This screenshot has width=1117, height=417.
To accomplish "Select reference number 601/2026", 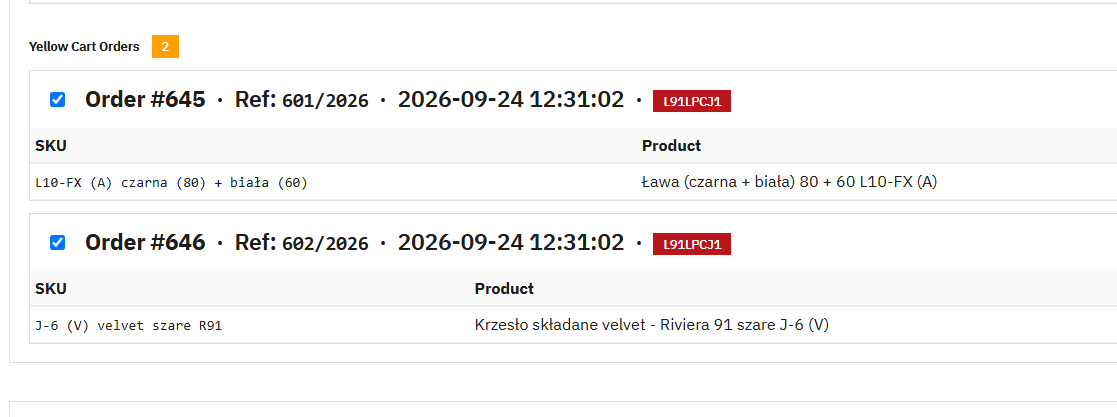I will 326,101.
